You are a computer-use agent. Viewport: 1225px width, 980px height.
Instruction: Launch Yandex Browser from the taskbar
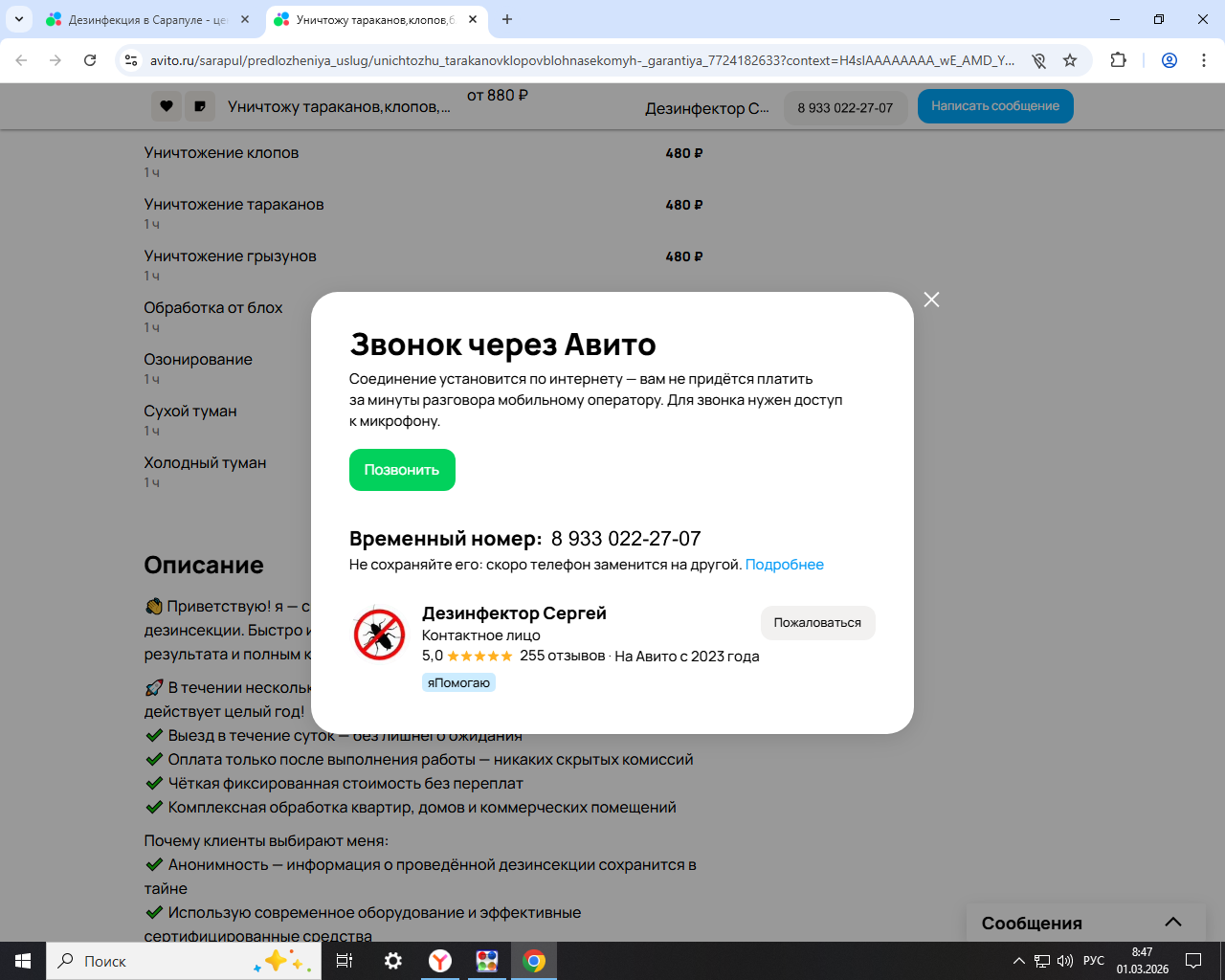(x=440, y=961)
